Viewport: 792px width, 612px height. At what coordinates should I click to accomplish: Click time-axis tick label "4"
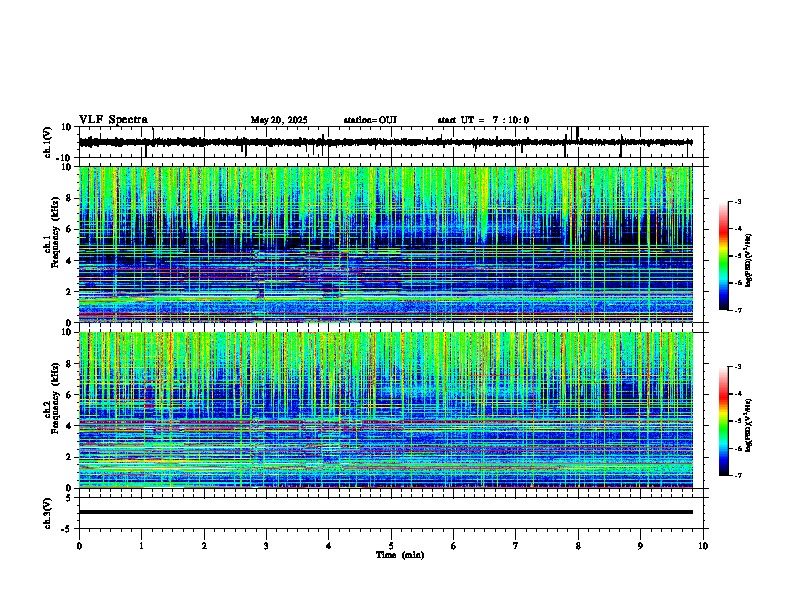coord(329,546)
